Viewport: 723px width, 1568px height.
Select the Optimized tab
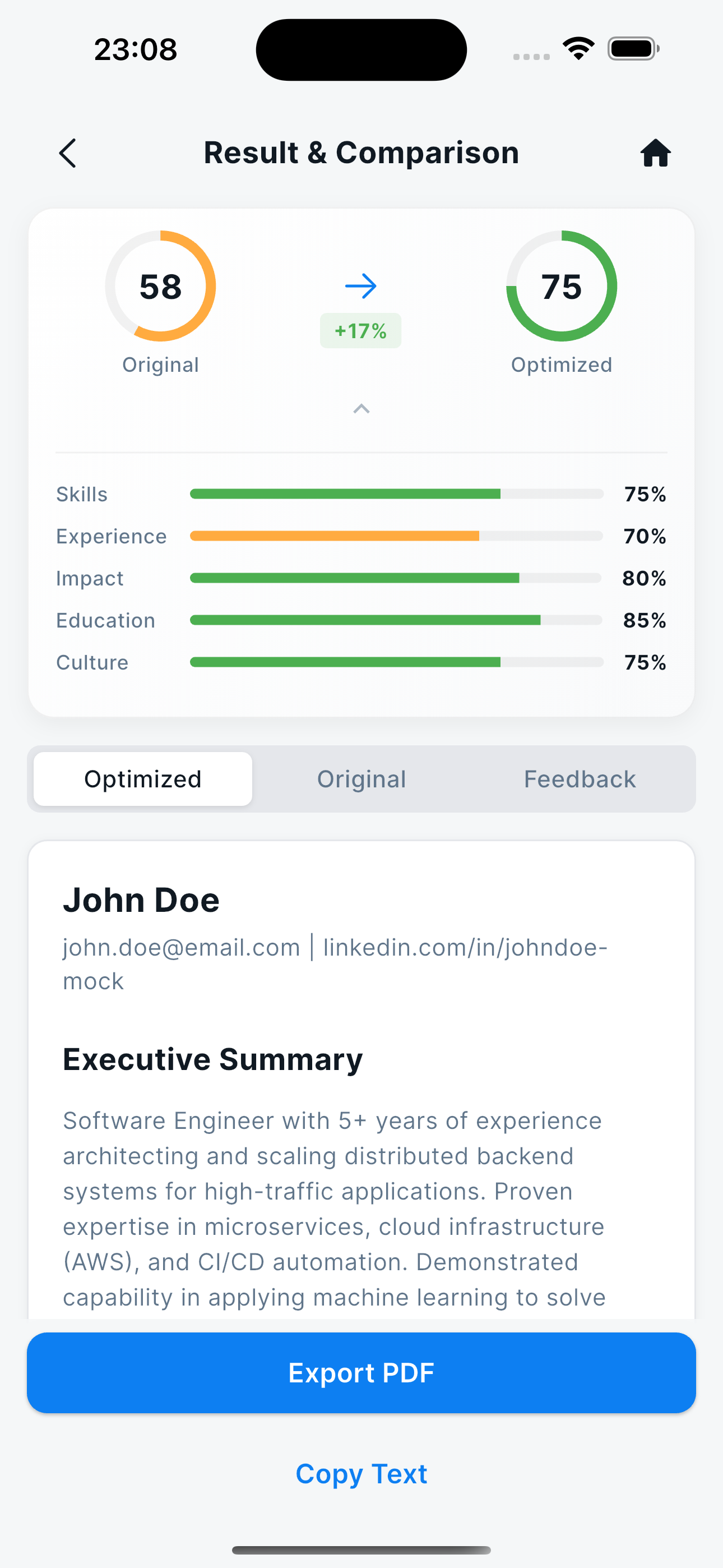coord(142,778)
